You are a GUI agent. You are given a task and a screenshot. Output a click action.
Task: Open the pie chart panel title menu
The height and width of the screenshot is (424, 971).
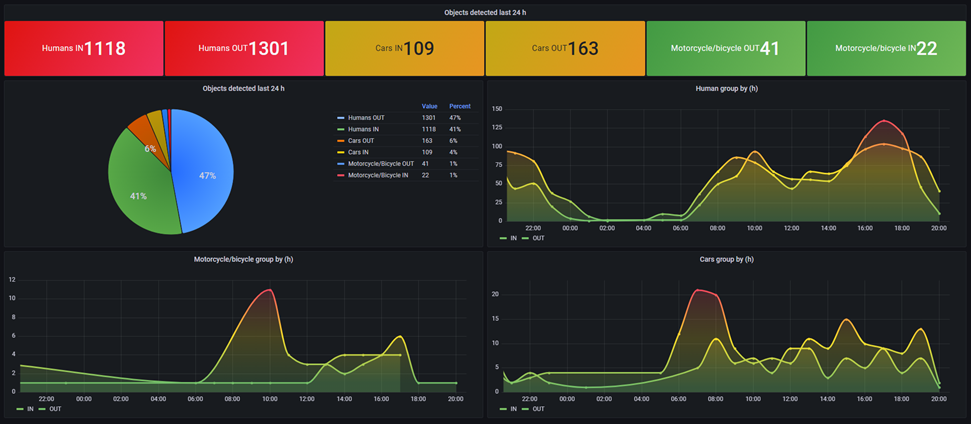[243, 89]
